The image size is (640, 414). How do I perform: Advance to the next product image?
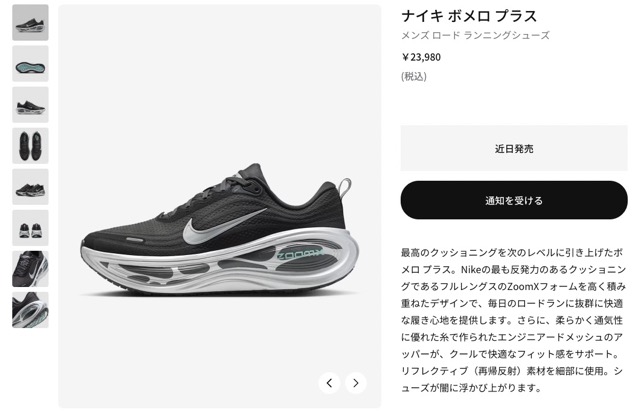coord(356,383)
